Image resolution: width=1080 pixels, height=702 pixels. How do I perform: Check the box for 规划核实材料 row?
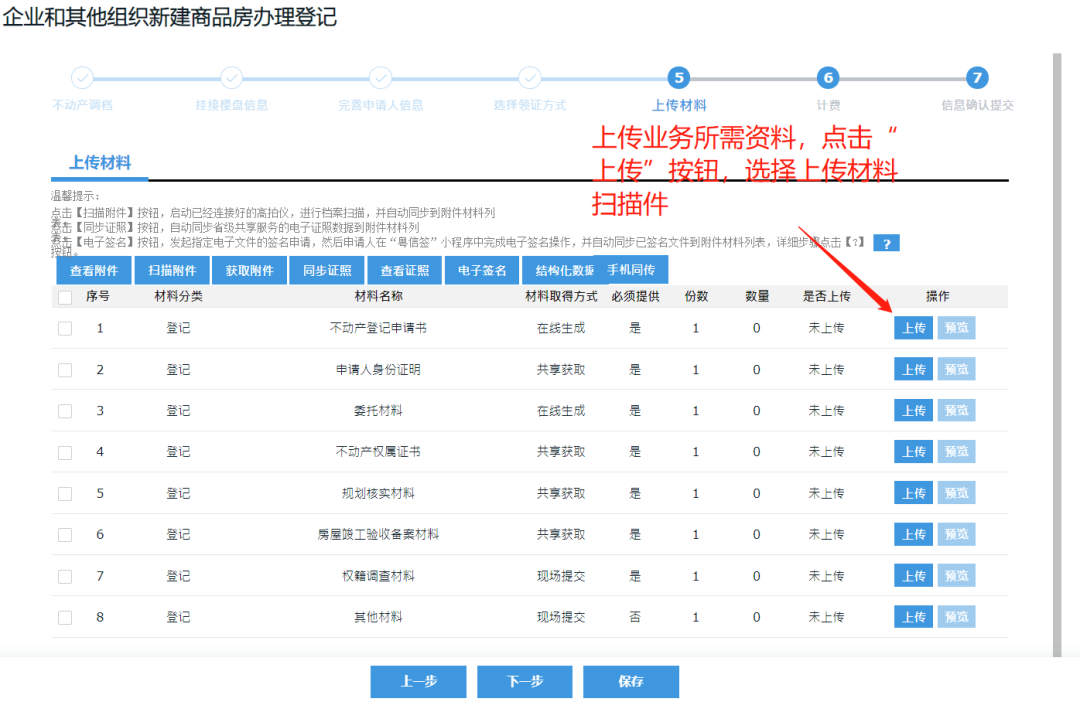coord(65,492)
